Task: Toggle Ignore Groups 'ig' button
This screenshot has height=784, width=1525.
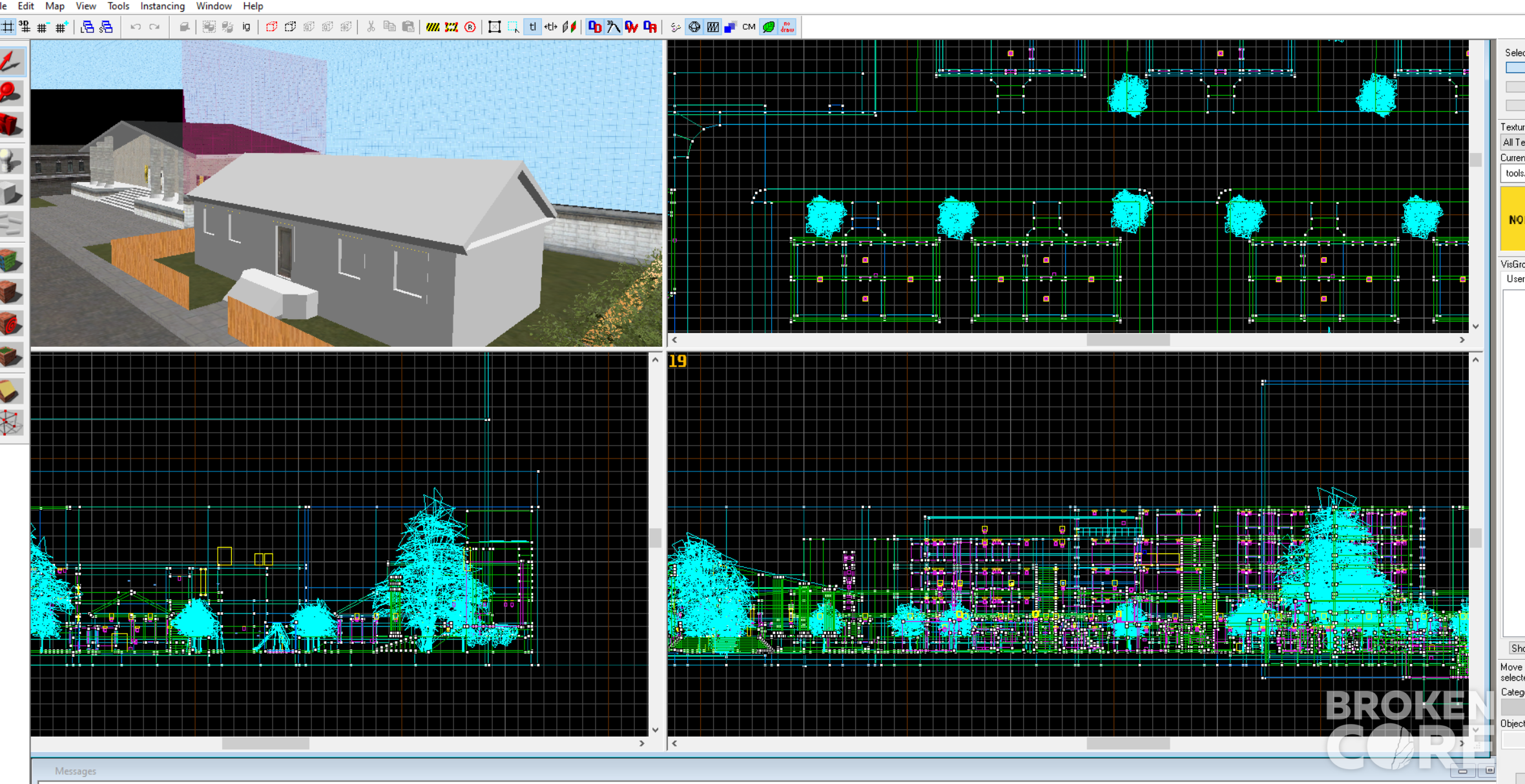Action: [246, 27]
